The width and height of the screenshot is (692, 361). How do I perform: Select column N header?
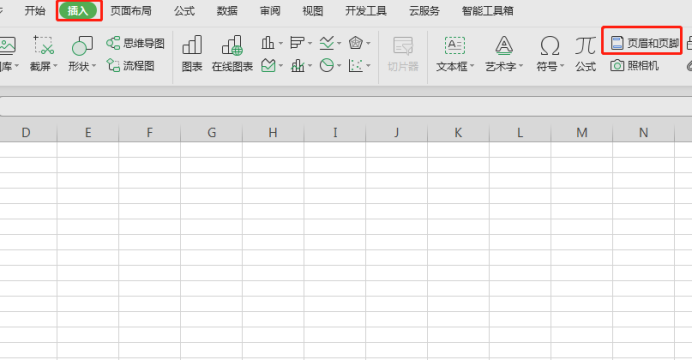point(643,132)
